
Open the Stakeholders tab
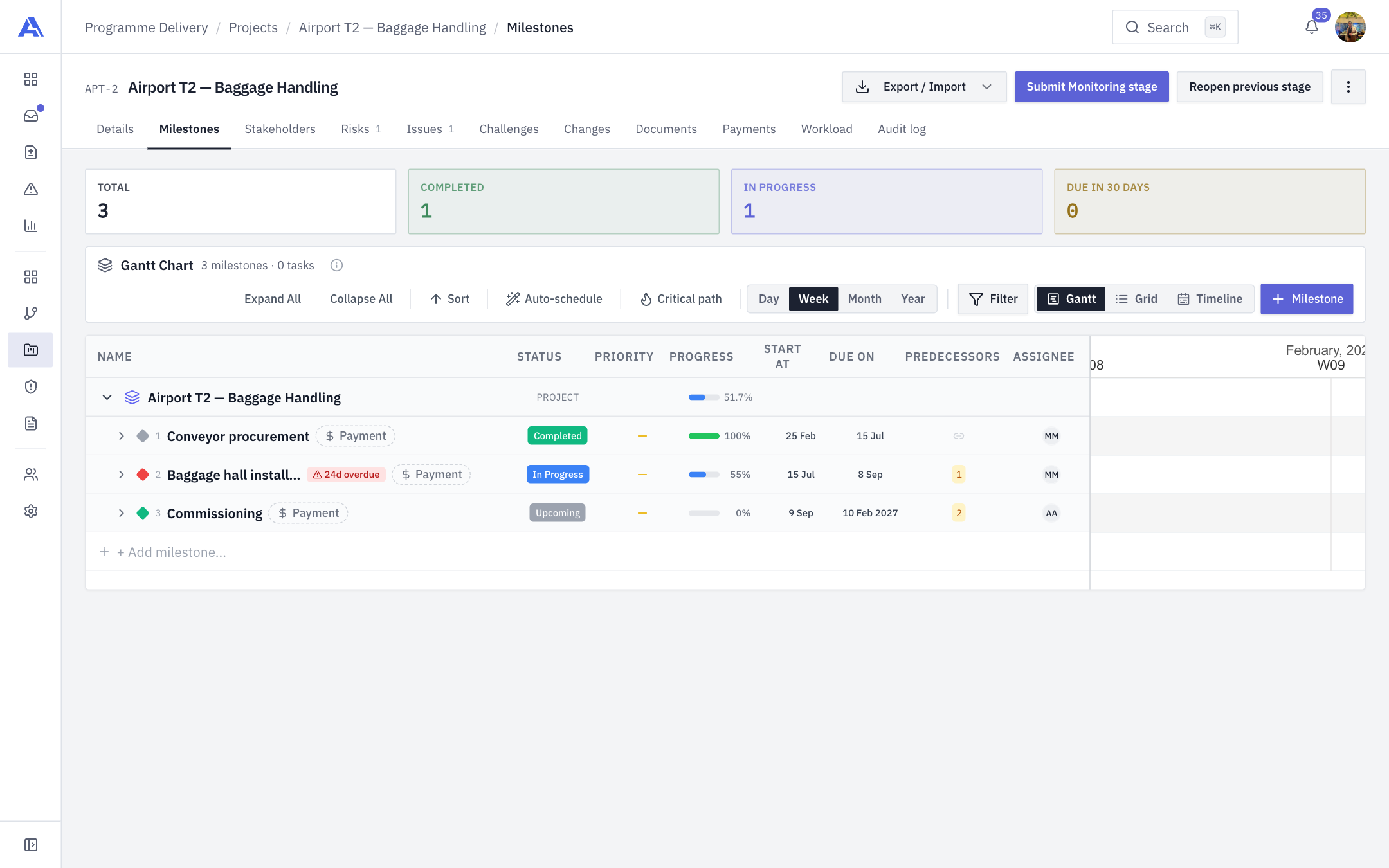(280, 129)
